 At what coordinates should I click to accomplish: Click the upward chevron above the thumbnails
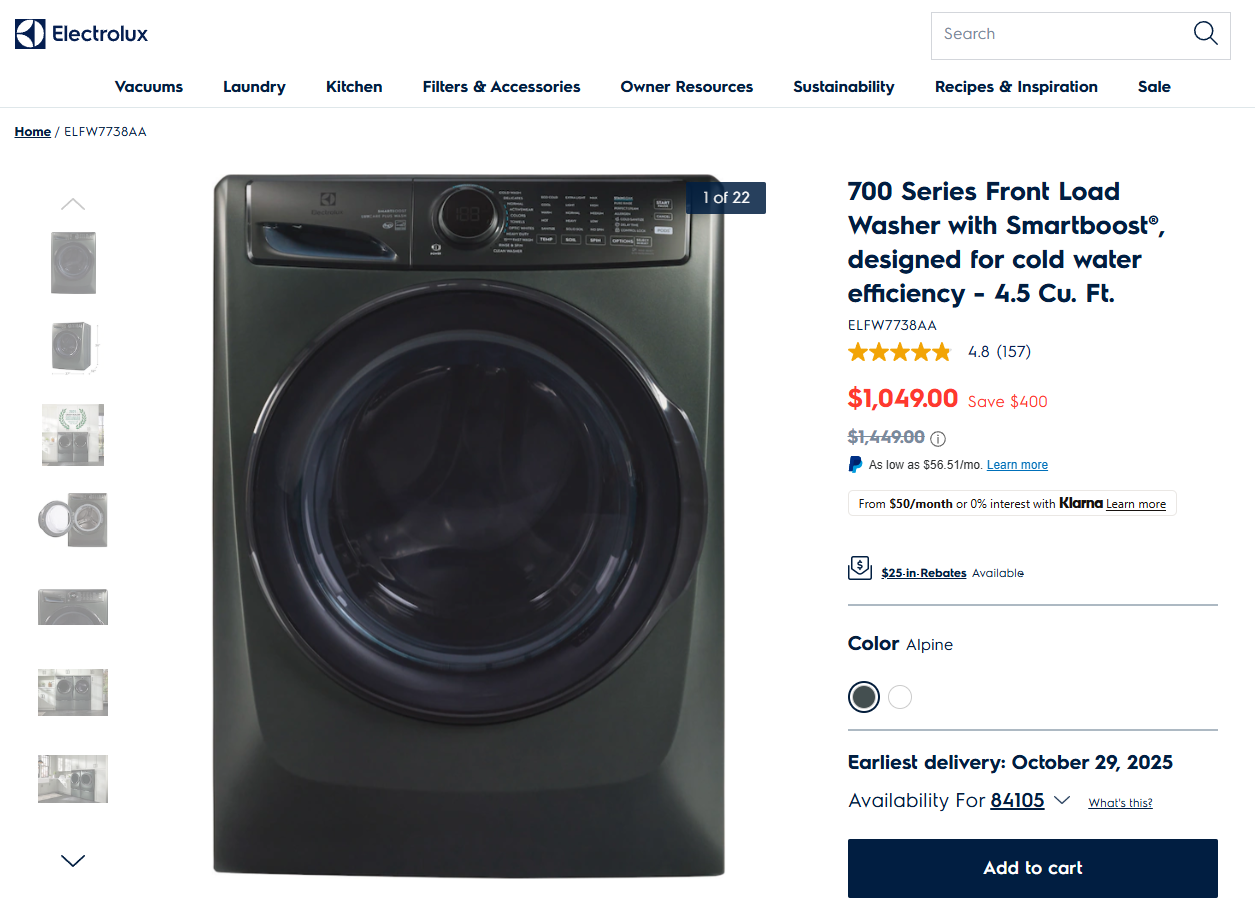[x=72, y=203]
